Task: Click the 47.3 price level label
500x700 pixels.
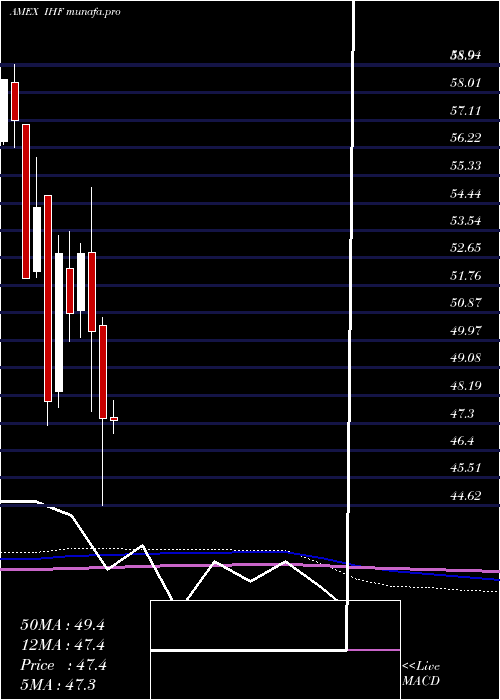Action: 462,413
